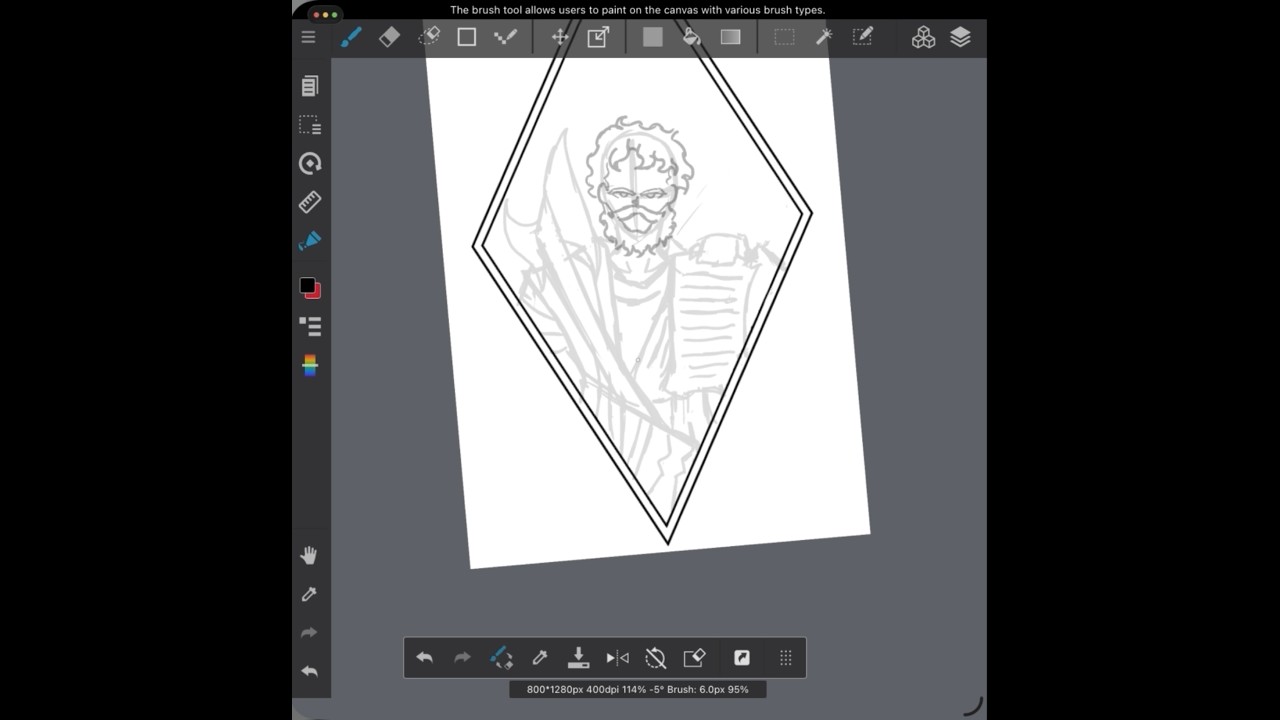
Task: Open canvas rotation options in sidebar
Action: 310,163
